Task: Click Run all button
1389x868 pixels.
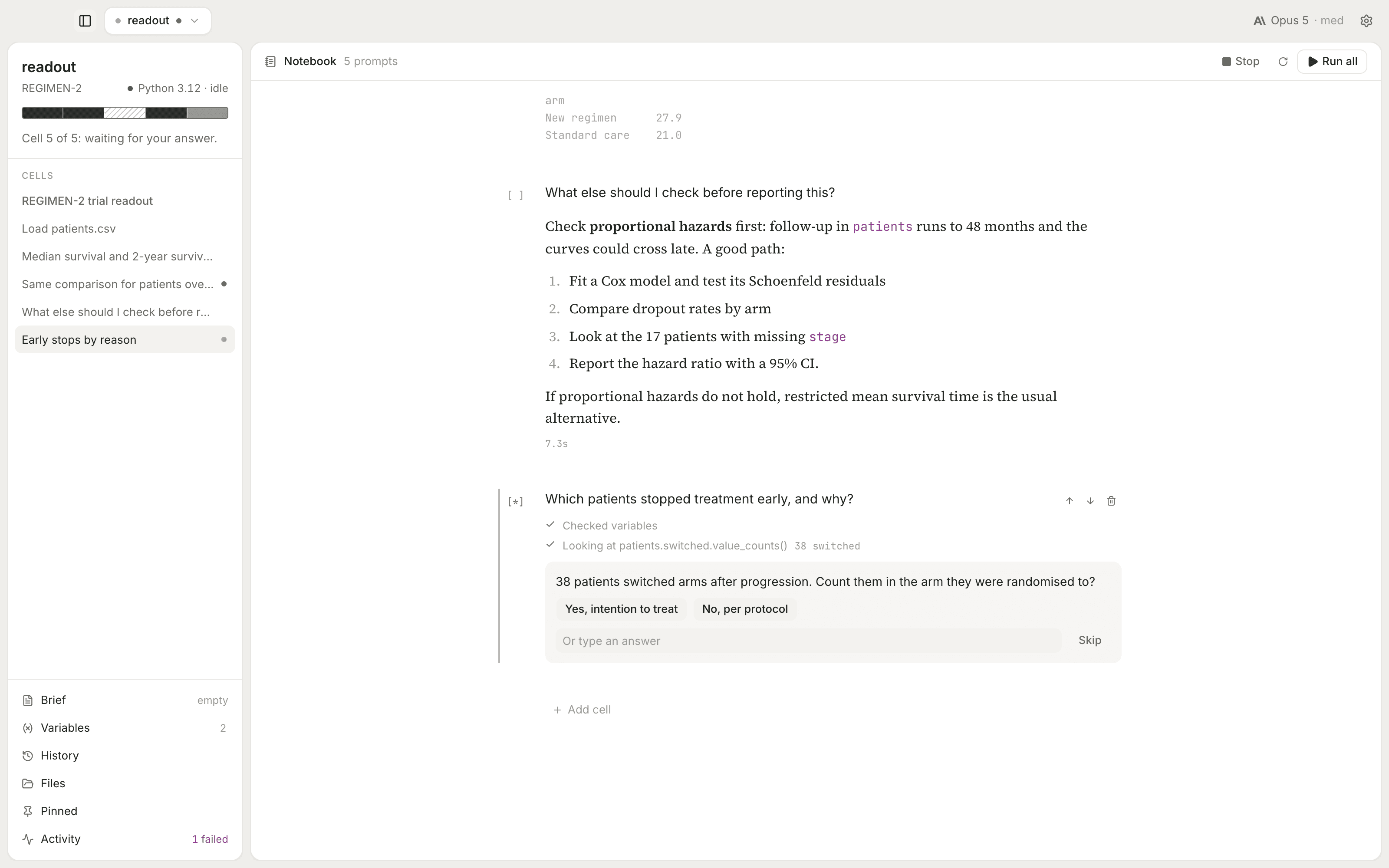Action: [x=1332, y=62]
